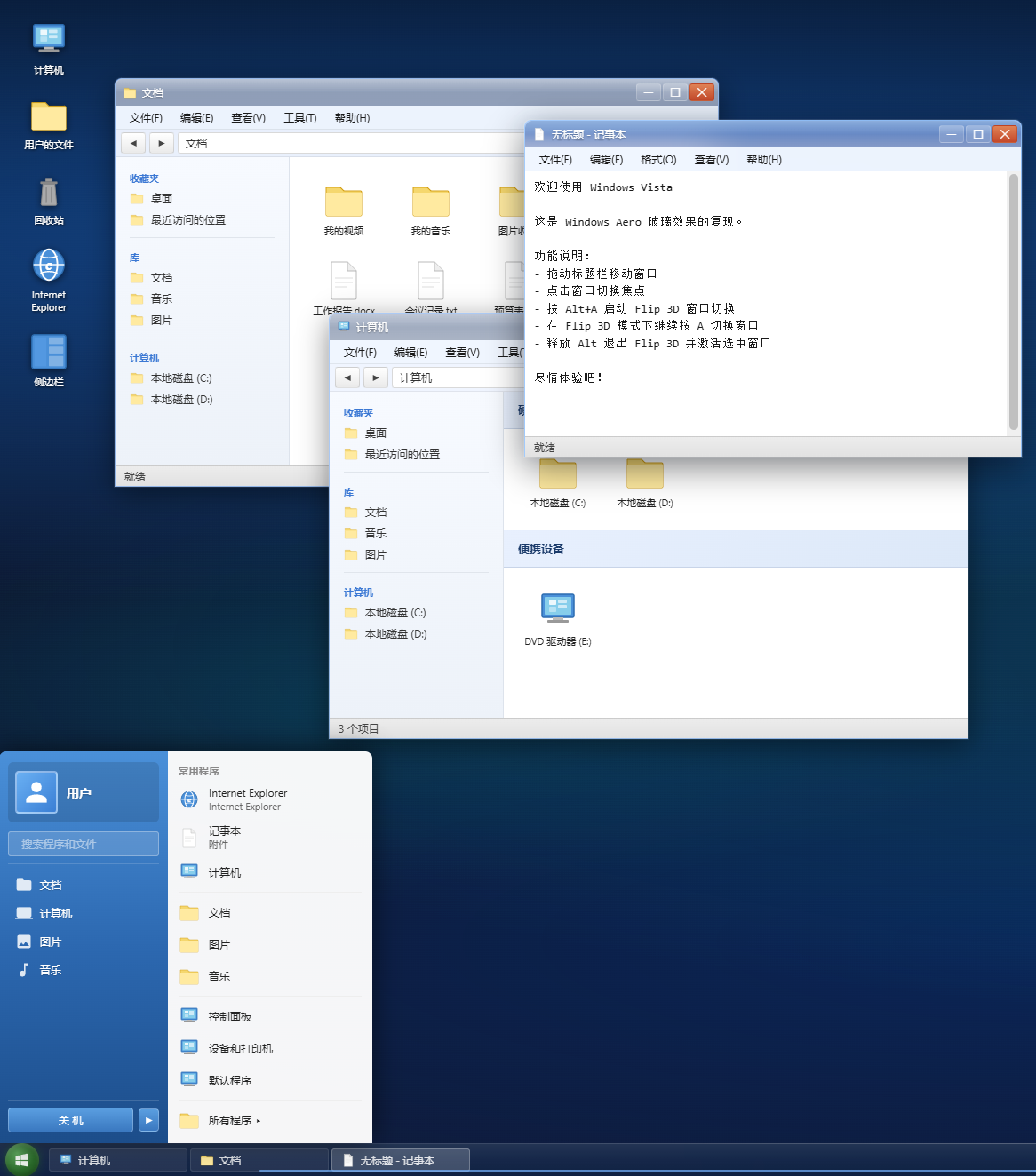
Task: Click back arrow in 文档 window
Action: [133, 143]
